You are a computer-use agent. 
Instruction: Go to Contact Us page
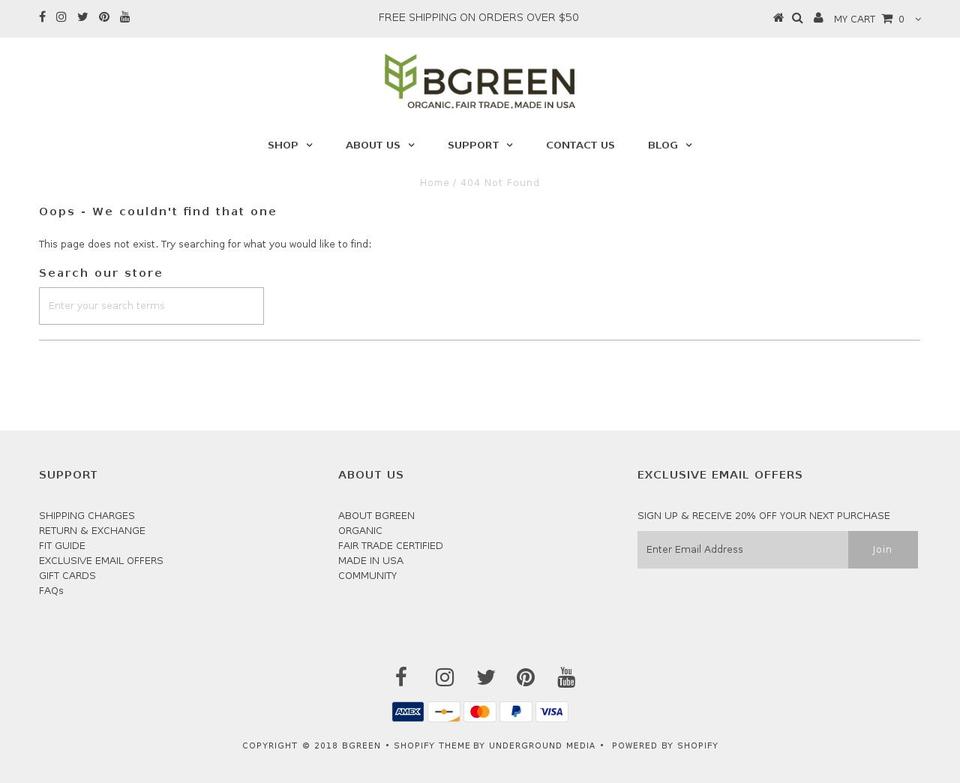[x=580, y=145]
